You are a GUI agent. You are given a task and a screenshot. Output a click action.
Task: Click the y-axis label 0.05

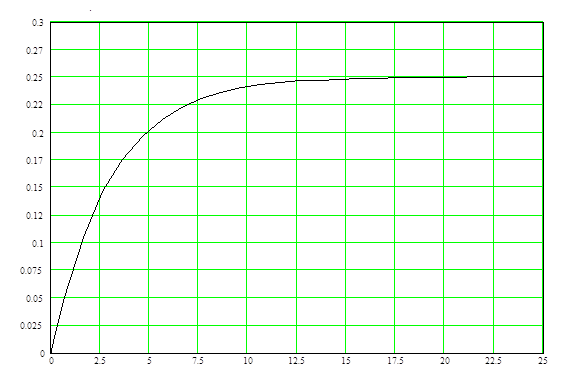34,298
